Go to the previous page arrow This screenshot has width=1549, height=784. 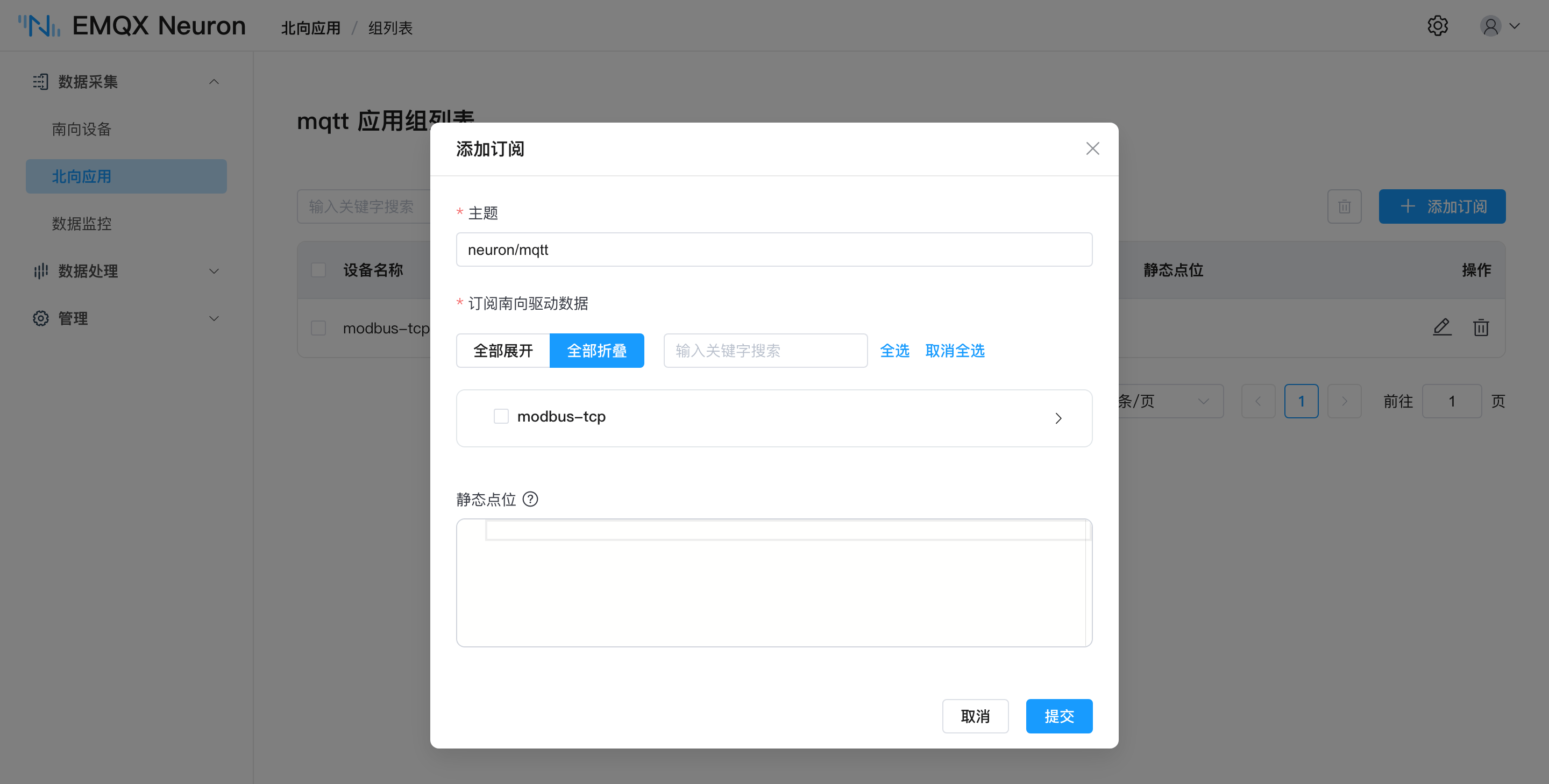tap(1258, 401)
